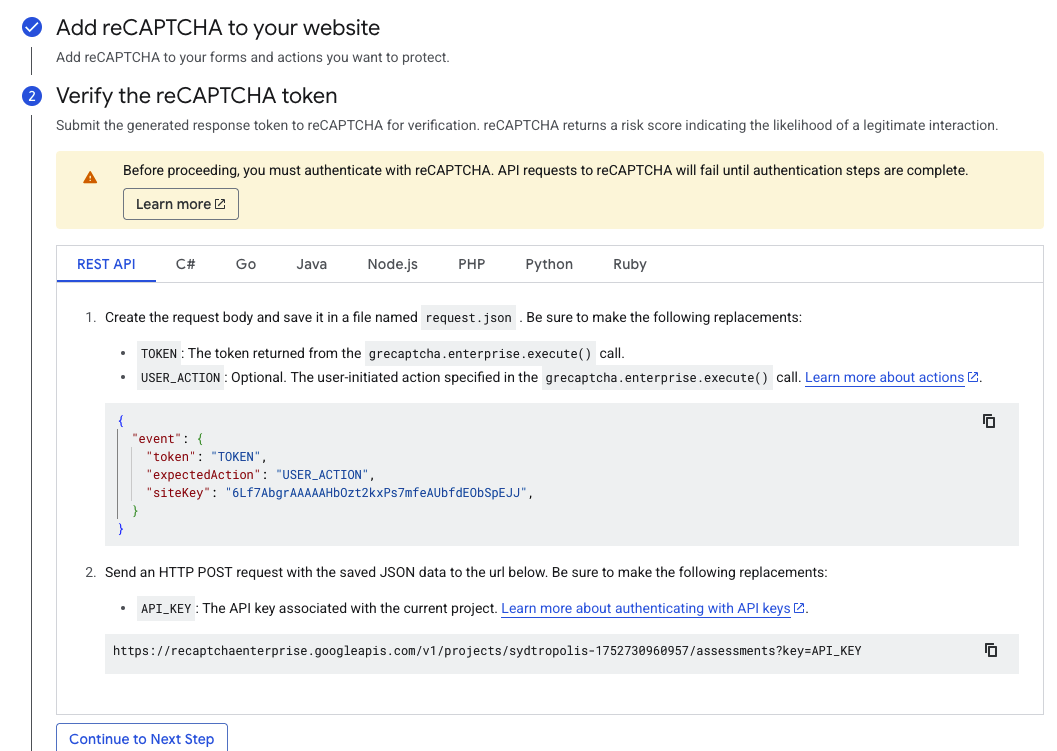Viewport: 1057px width, 751px height.
Task: Copy the assessments URL to clipboard
Action: [x=991, y=650]
